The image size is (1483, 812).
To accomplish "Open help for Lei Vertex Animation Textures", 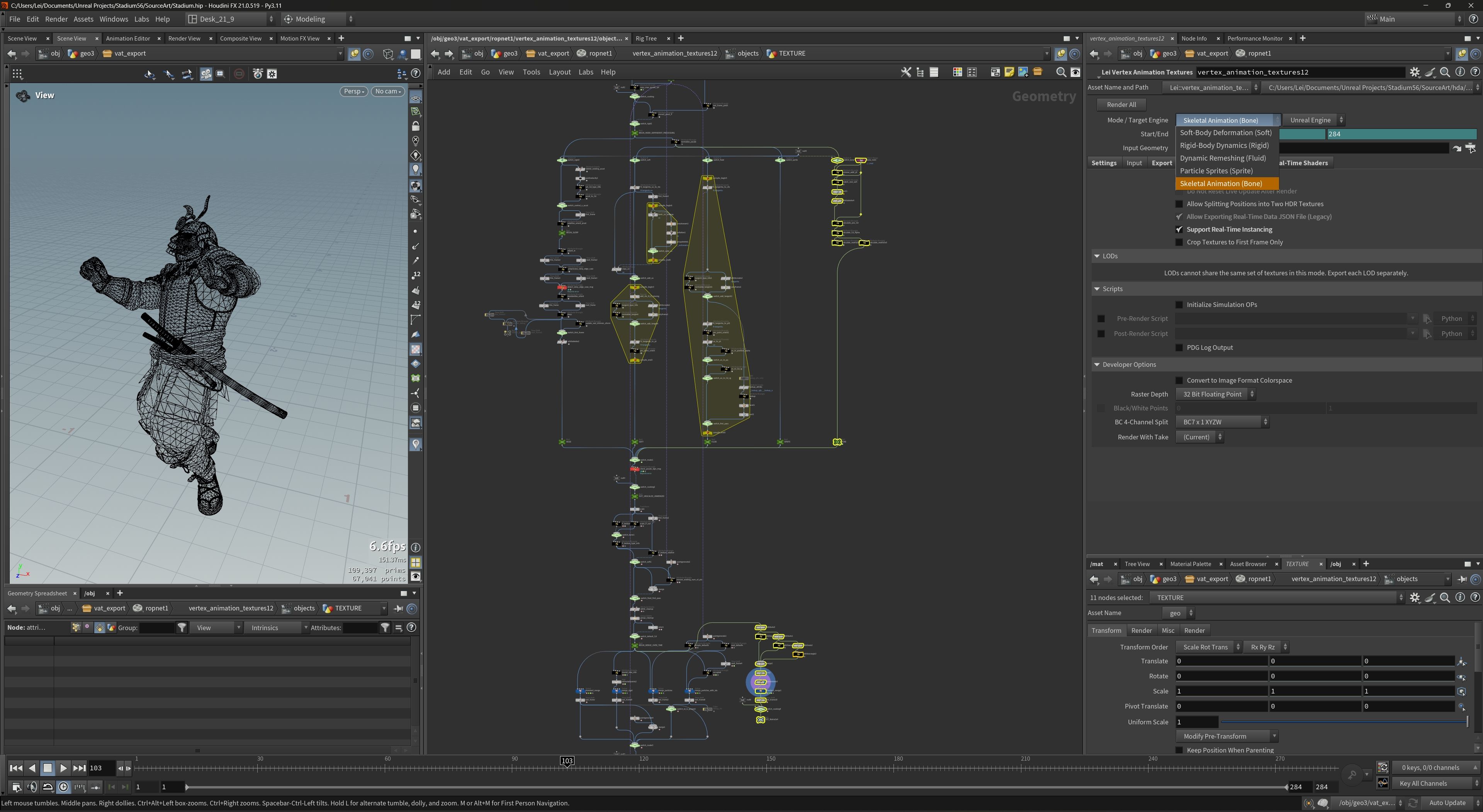I will 1475,72.
